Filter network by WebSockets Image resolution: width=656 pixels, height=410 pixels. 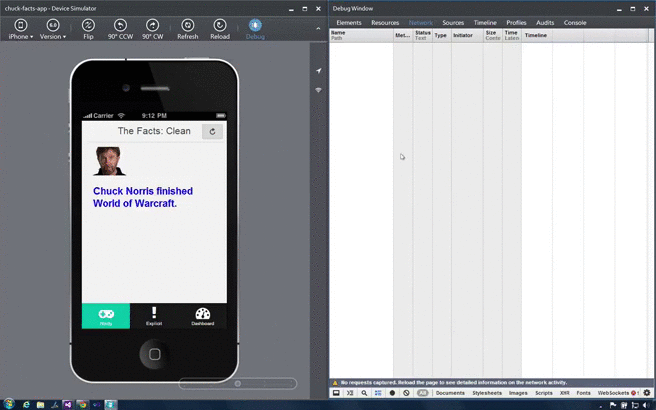(613, 393)
